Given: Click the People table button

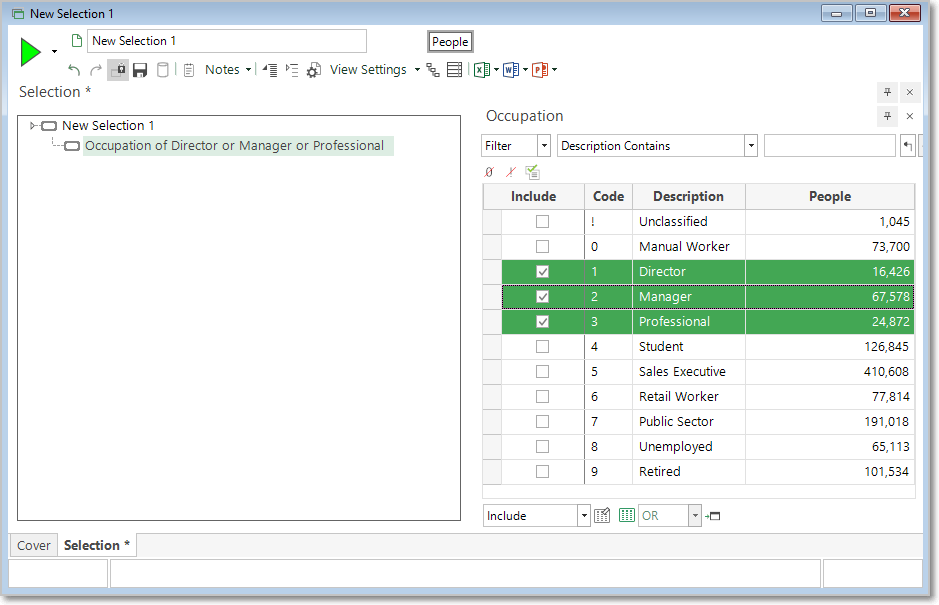Looking at the screenshot, I should (x=450, y=42).
